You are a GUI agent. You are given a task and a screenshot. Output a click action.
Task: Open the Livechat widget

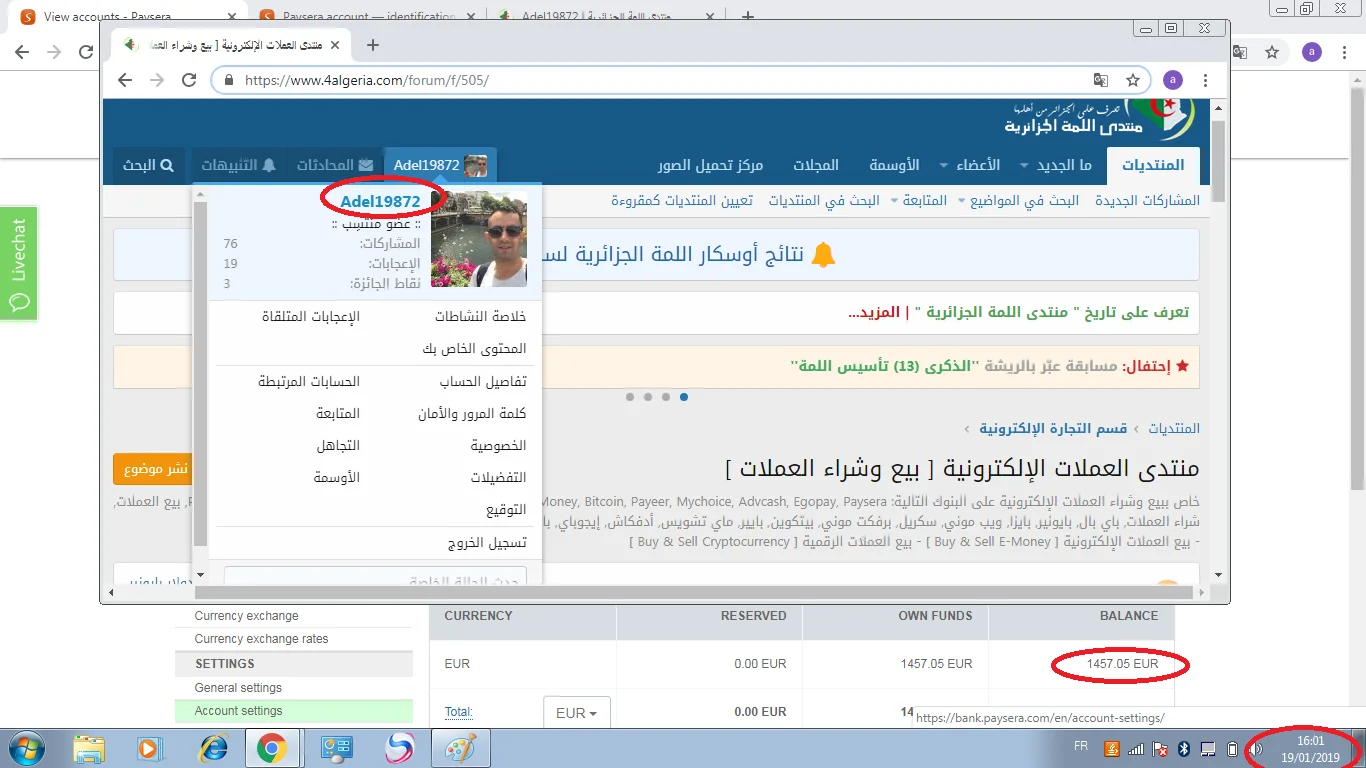point(18,264)
